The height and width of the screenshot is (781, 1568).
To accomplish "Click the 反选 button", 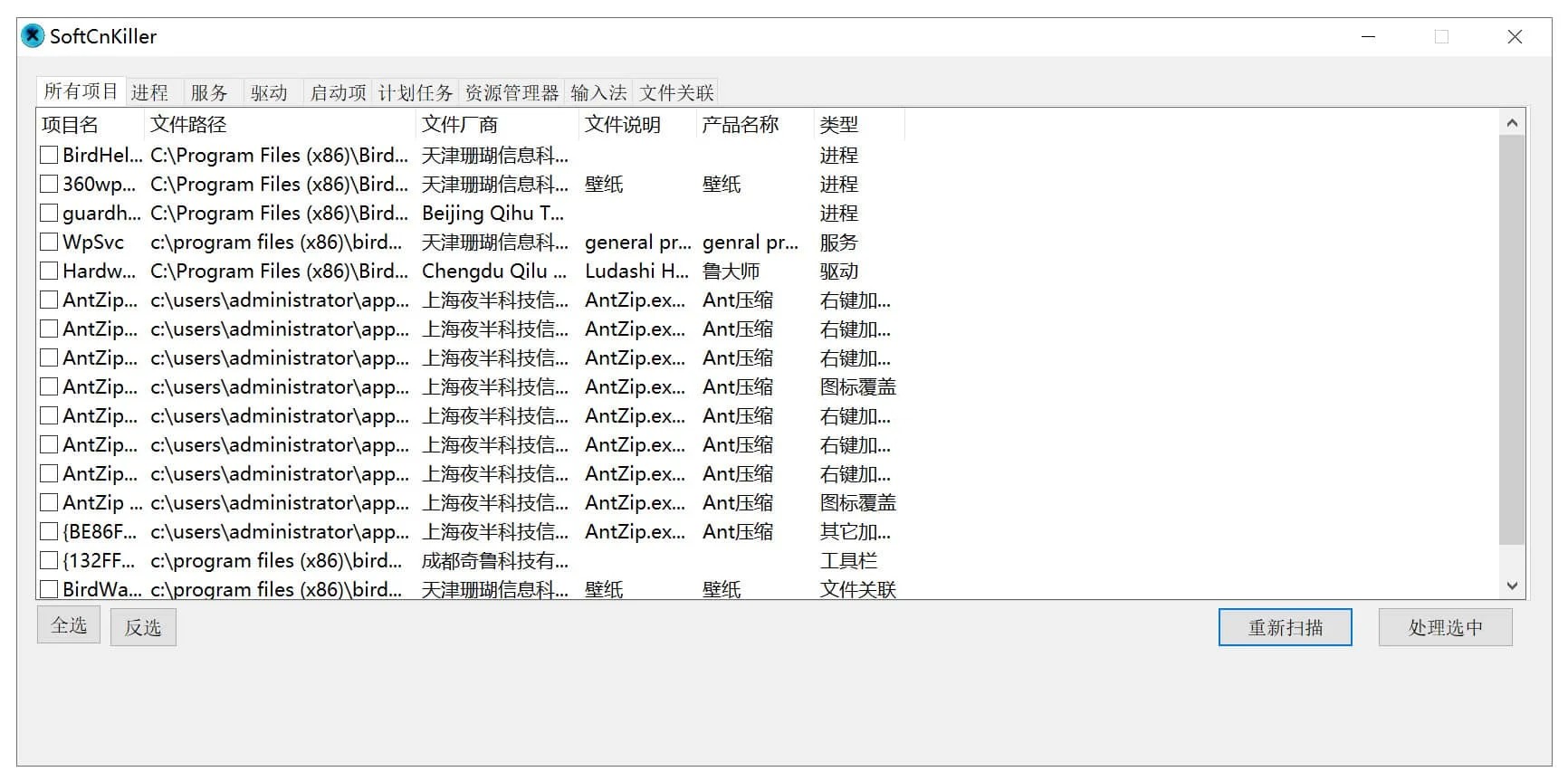I will (143, 627).
